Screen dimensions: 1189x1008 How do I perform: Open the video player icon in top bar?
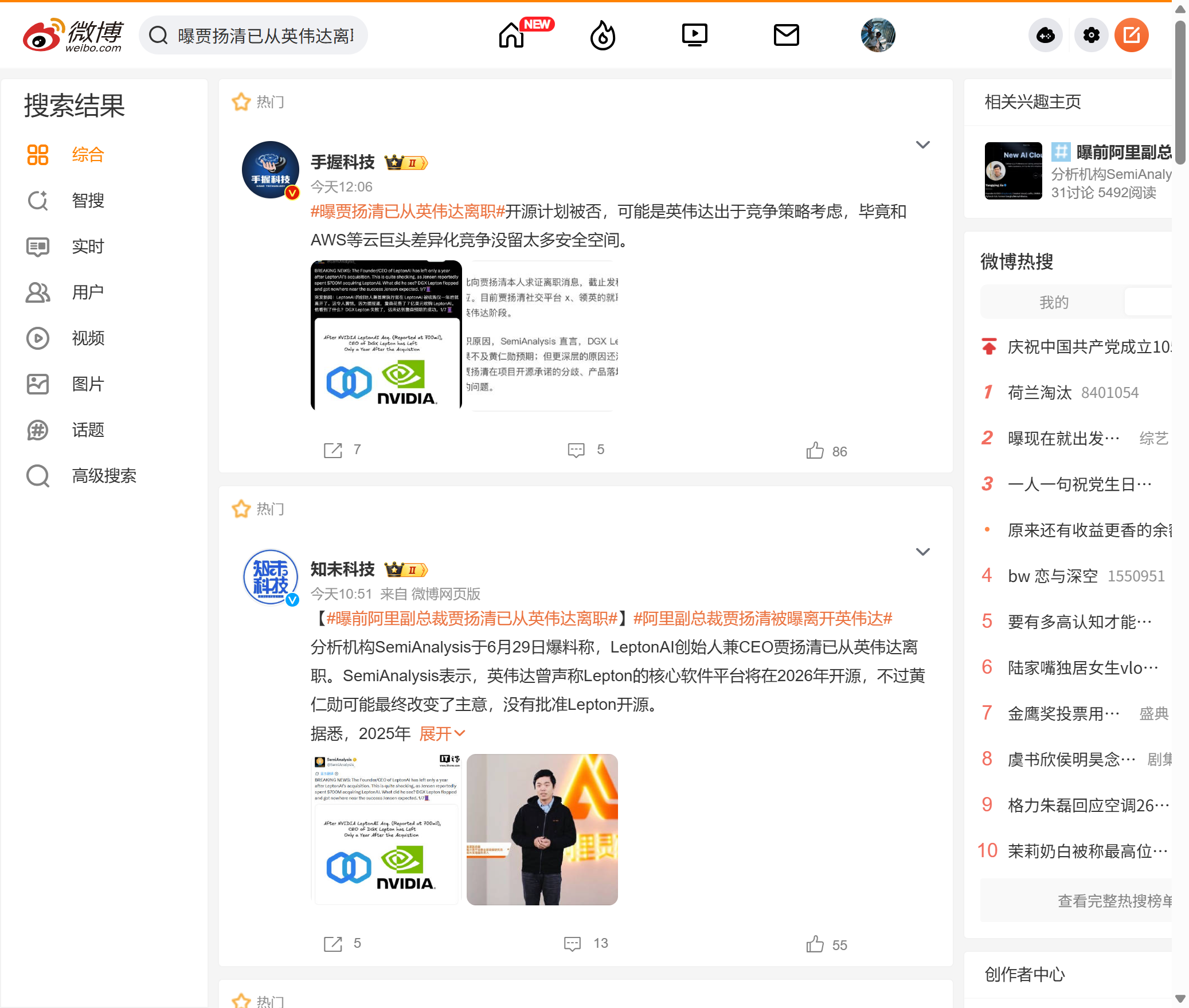694,36
